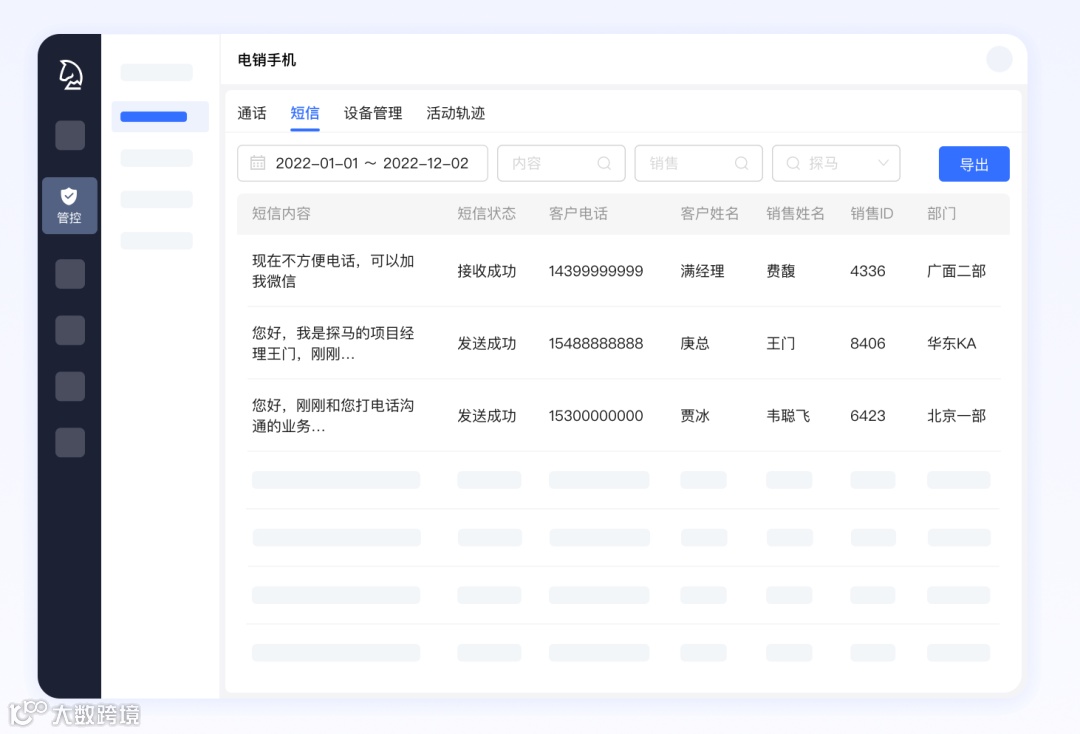
Task: Select the 管控 shield icon in sidebar
Action: [69, 205]
